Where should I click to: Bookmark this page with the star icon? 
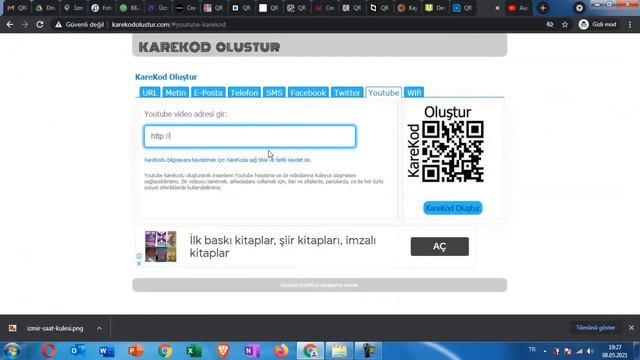click(x=565, y=24)
